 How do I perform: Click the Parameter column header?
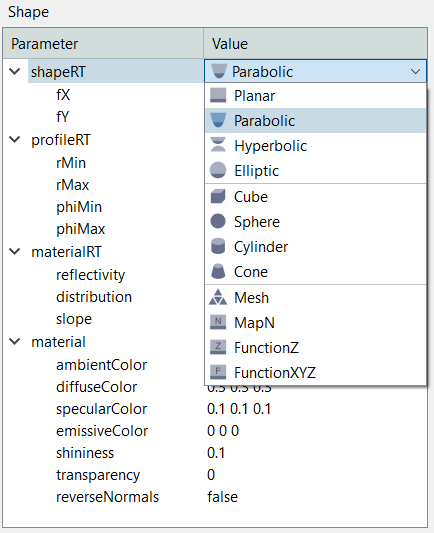click(103, 44)
